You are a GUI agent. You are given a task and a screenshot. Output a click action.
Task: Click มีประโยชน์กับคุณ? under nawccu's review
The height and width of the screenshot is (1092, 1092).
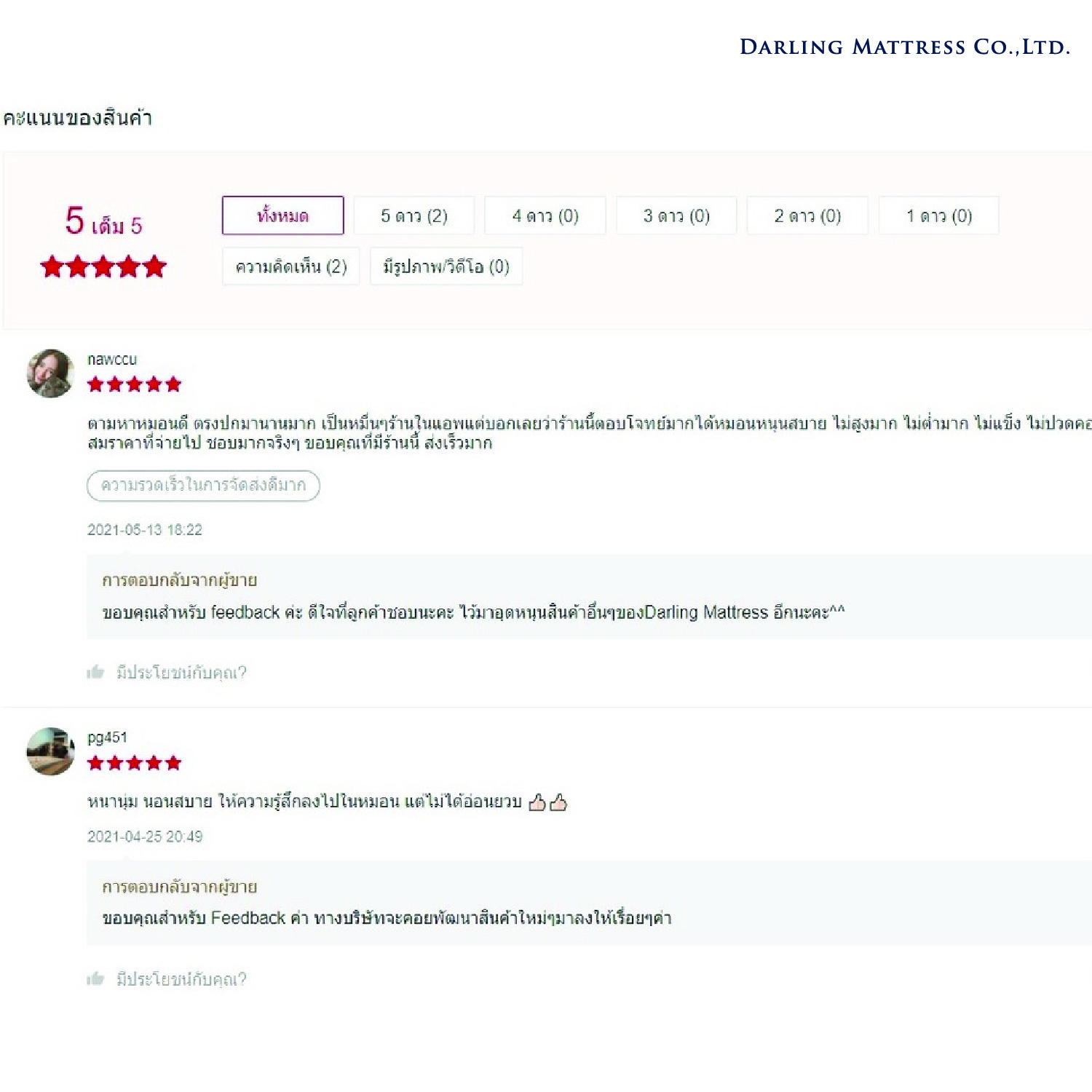click(x=181, y=672)
